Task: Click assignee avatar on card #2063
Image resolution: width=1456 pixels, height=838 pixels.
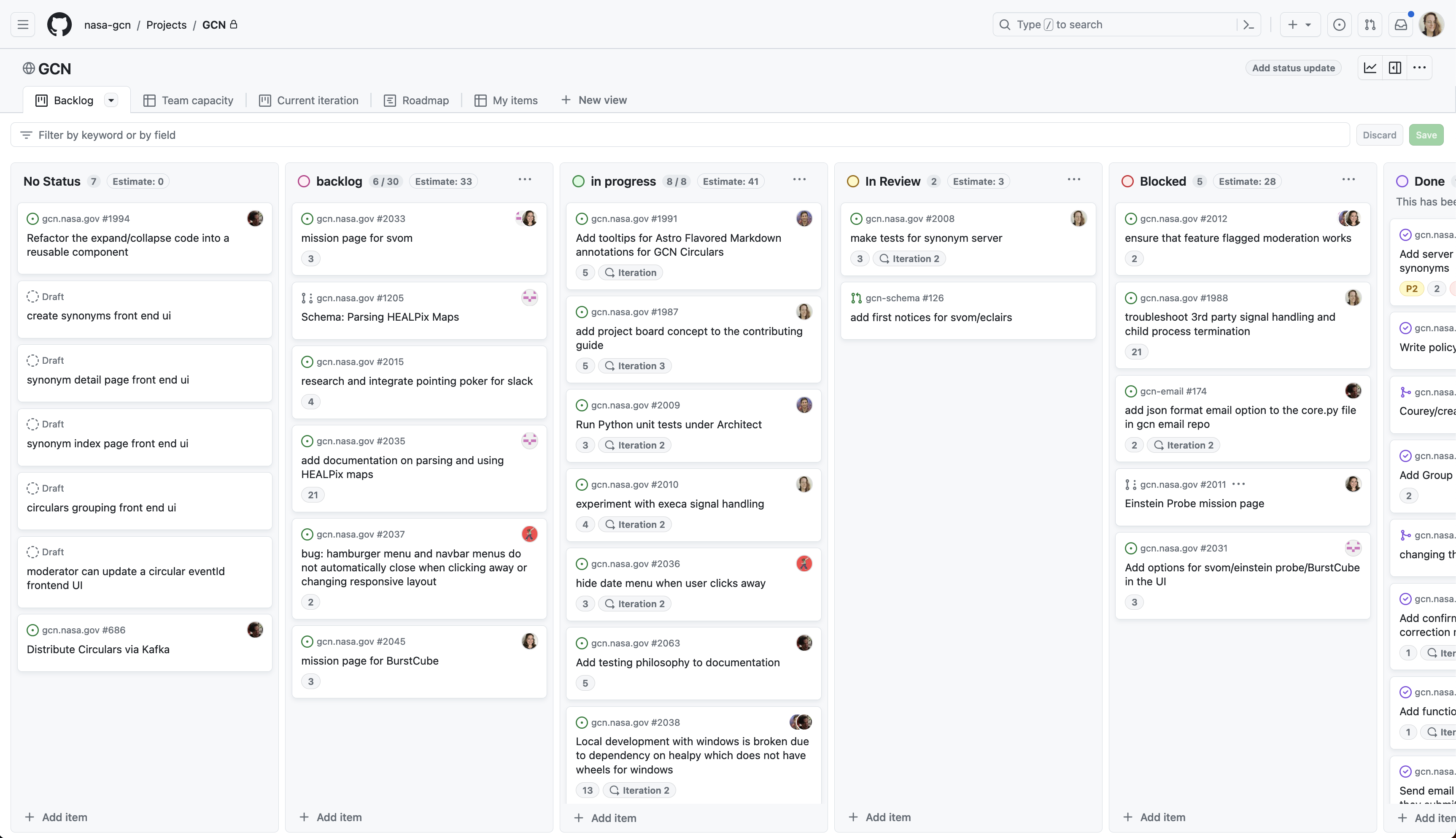Action: point(804,643)
